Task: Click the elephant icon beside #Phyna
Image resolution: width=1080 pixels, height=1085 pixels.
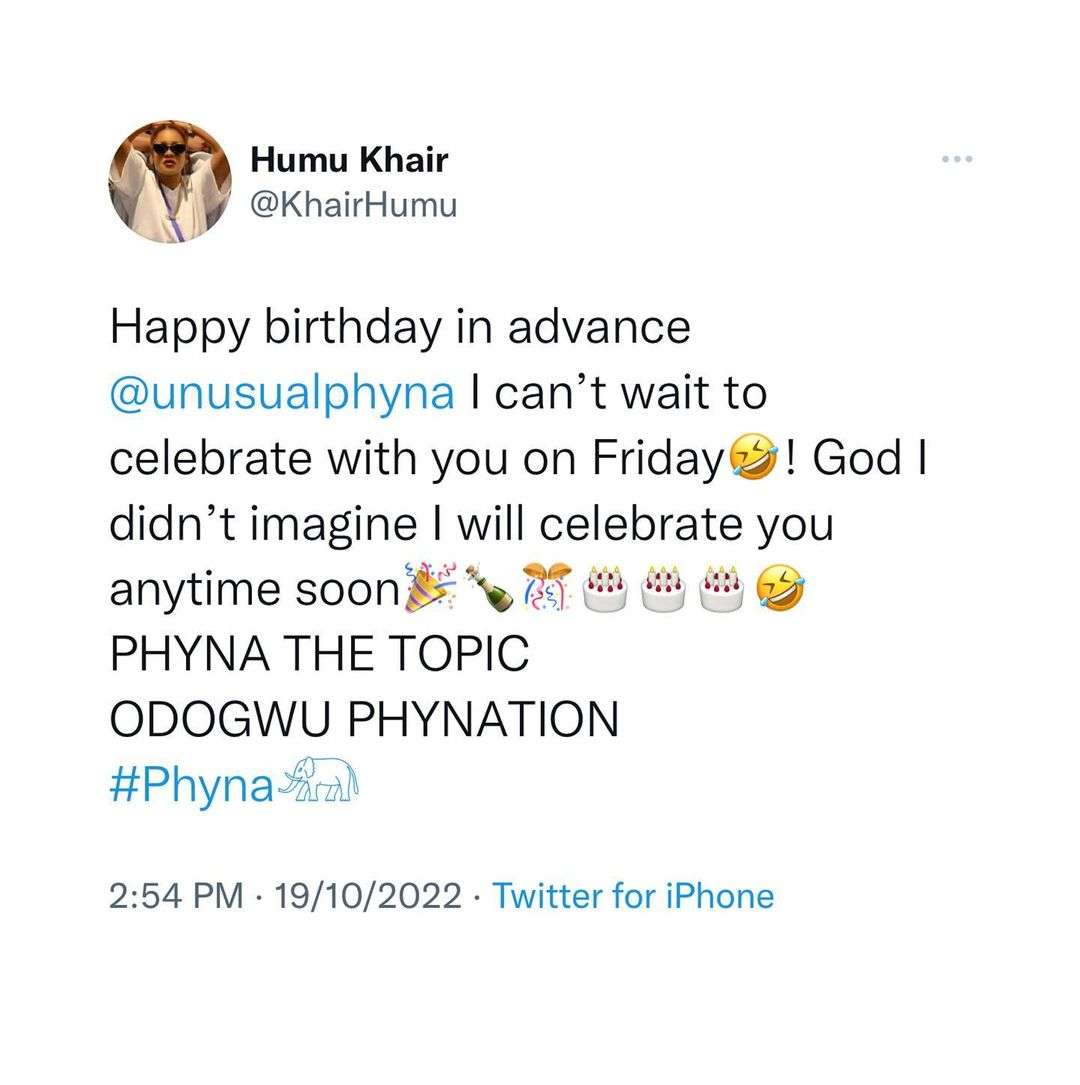Action: coord(317,783)
